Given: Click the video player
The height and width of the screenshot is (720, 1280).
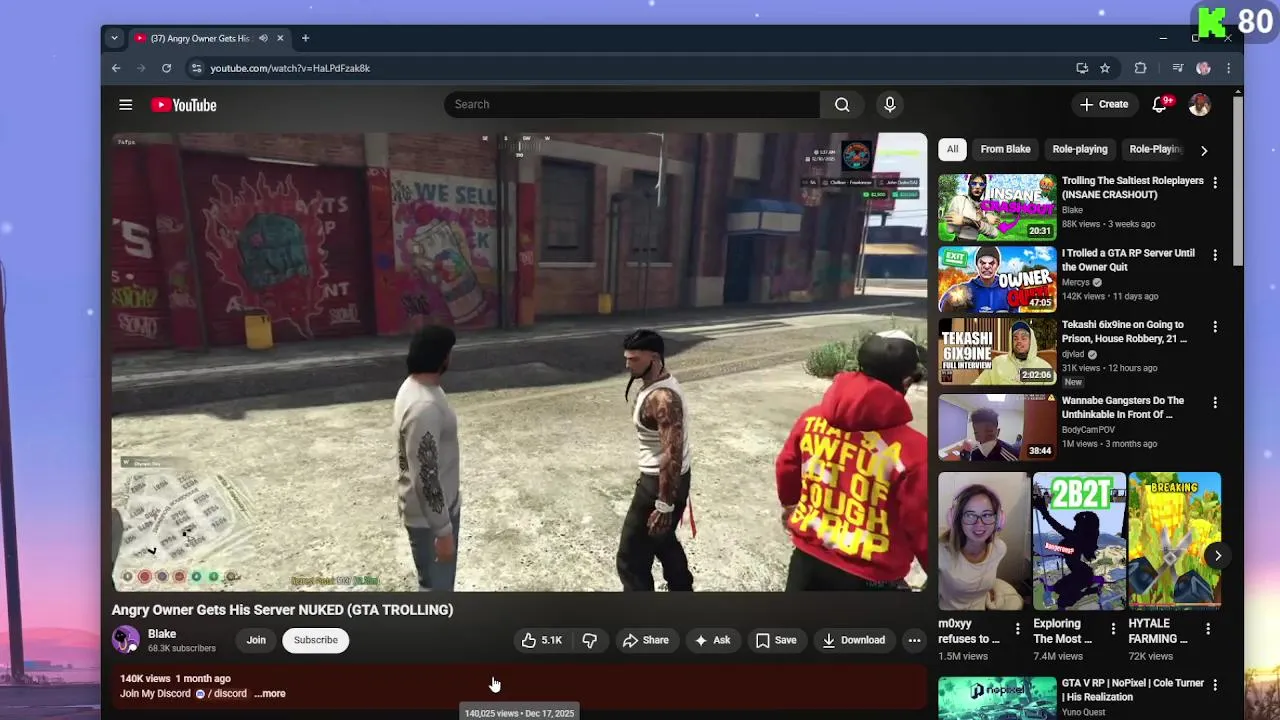Looking at the screenshot, I should [519, 362].
